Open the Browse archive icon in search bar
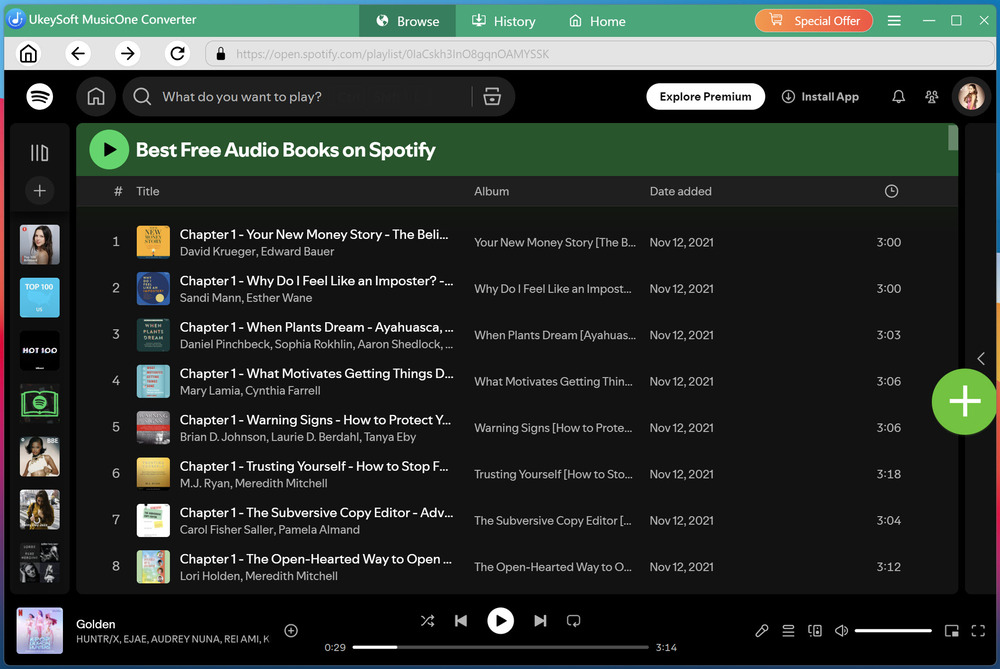This screenshot has height=669, width=1000. (x=492, y=97)
